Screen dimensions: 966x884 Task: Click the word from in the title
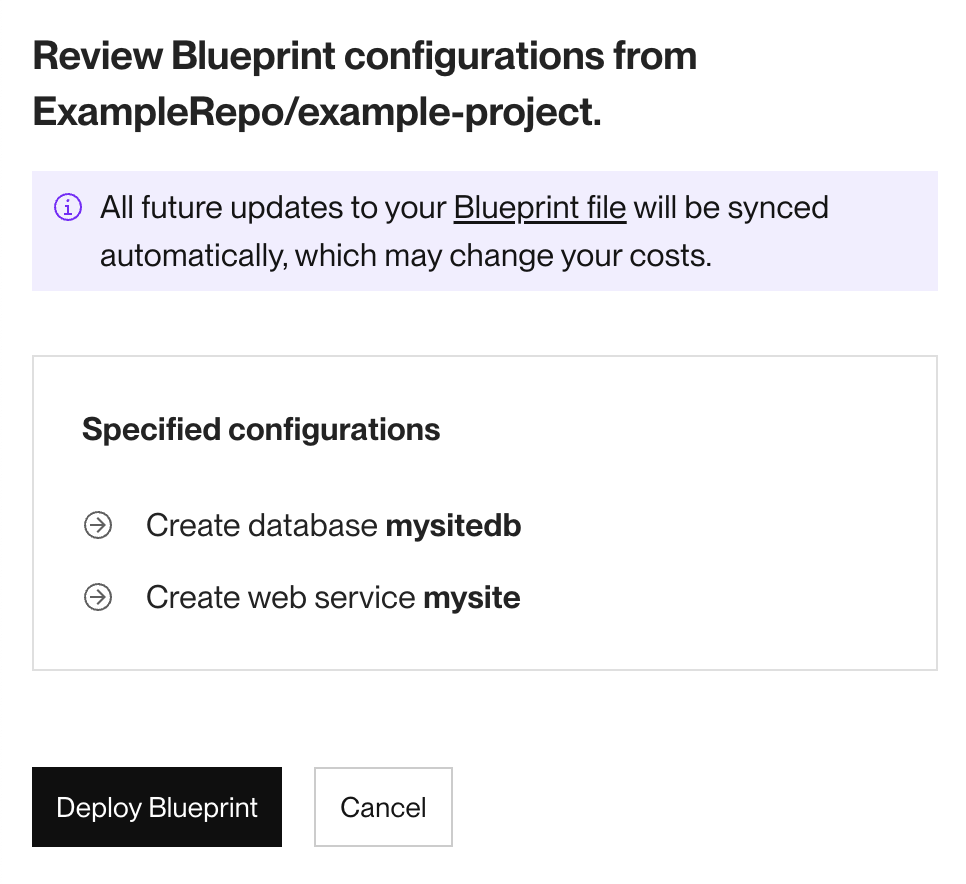click(653, 56)
